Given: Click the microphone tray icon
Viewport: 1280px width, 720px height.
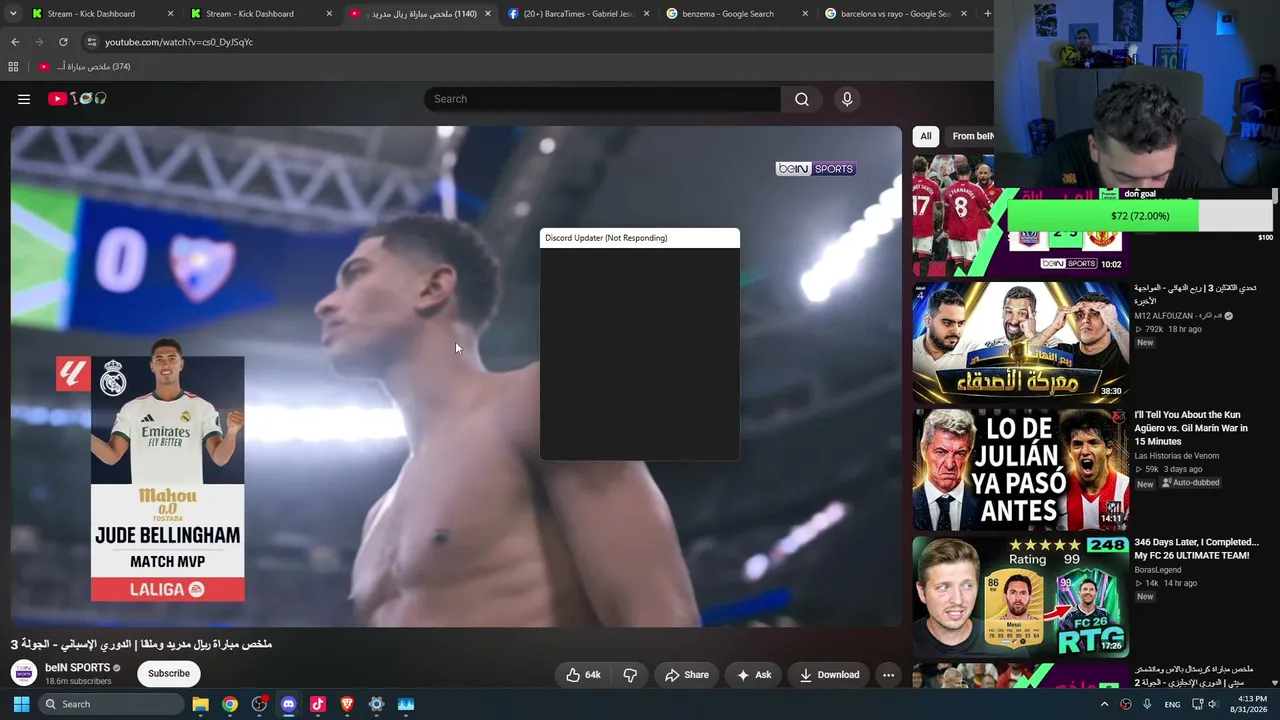Looking at the screenshot, I should (x=1147, y=704).
